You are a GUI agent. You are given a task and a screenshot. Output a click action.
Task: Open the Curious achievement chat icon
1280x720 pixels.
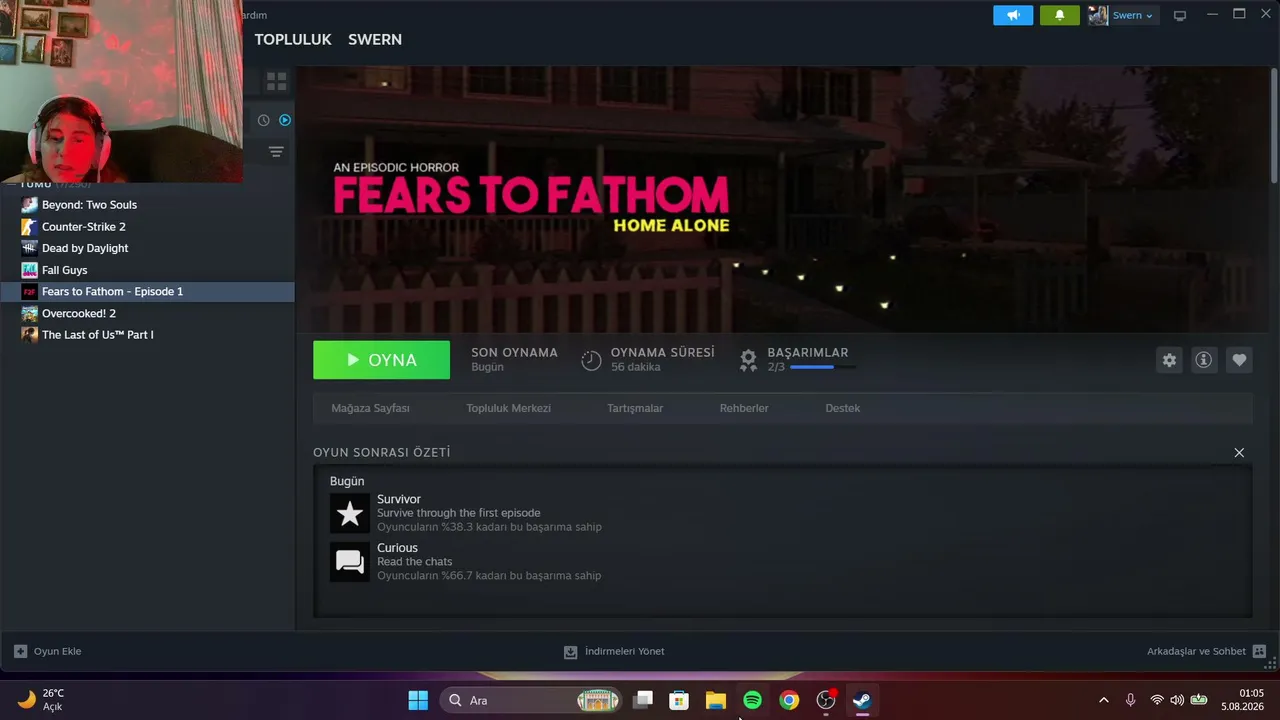point(350,562)
